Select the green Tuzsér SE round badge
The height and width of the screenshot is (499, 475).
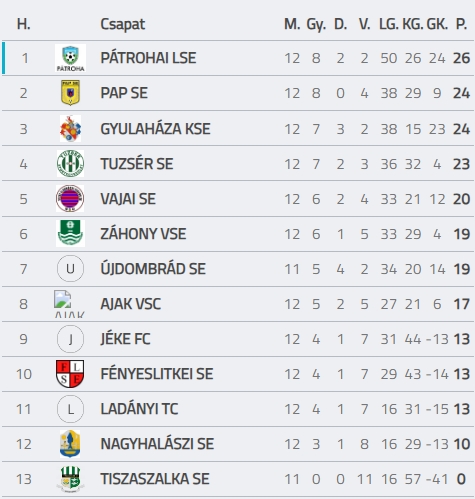[70, 164]
